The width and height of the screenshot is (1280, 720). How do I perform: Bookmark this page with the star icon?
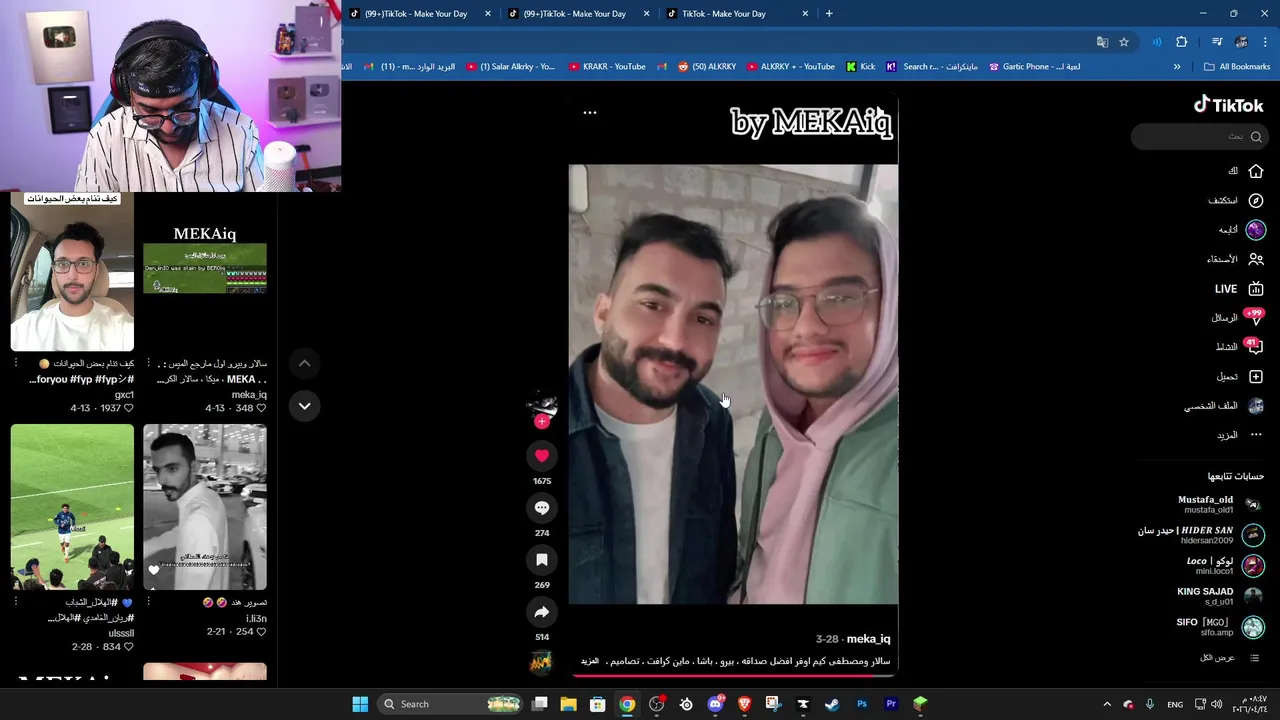pyautogui.click(x=1124, y=42)
